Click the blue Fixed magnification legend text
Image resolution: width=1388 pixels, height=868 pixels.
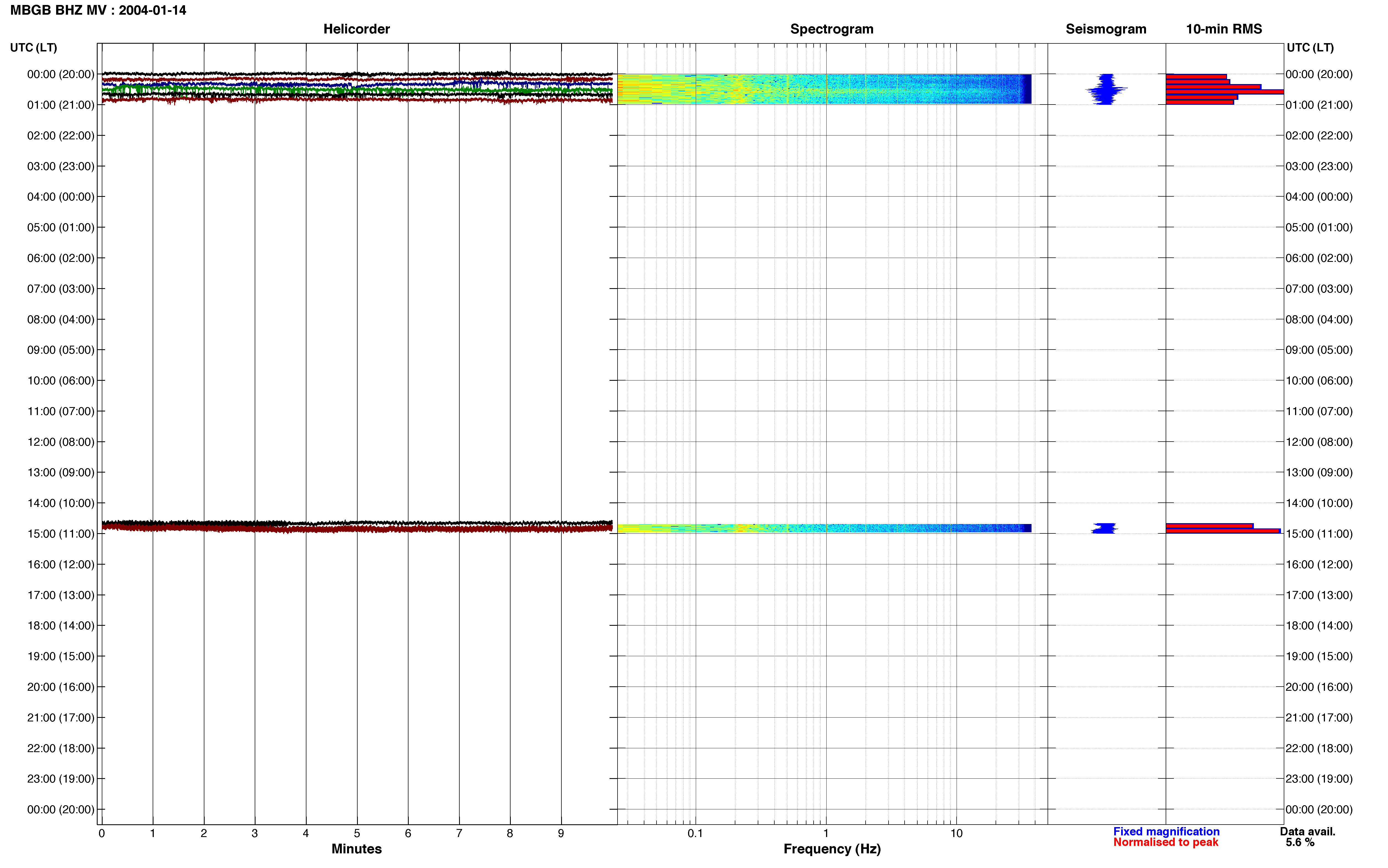1166,831
